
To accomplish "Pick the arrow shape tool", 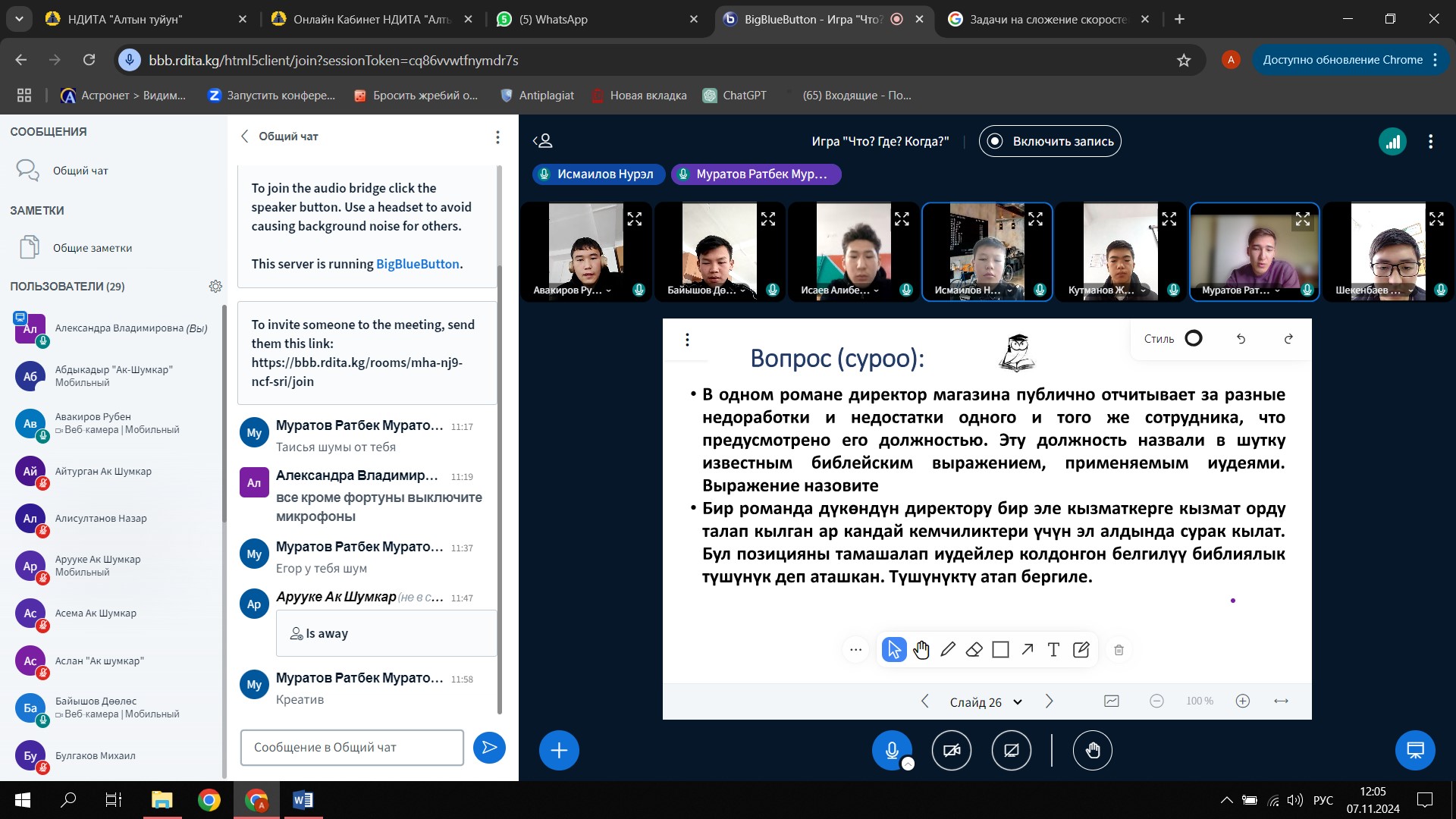I will pyautogui.click(x=1027, y=650).
